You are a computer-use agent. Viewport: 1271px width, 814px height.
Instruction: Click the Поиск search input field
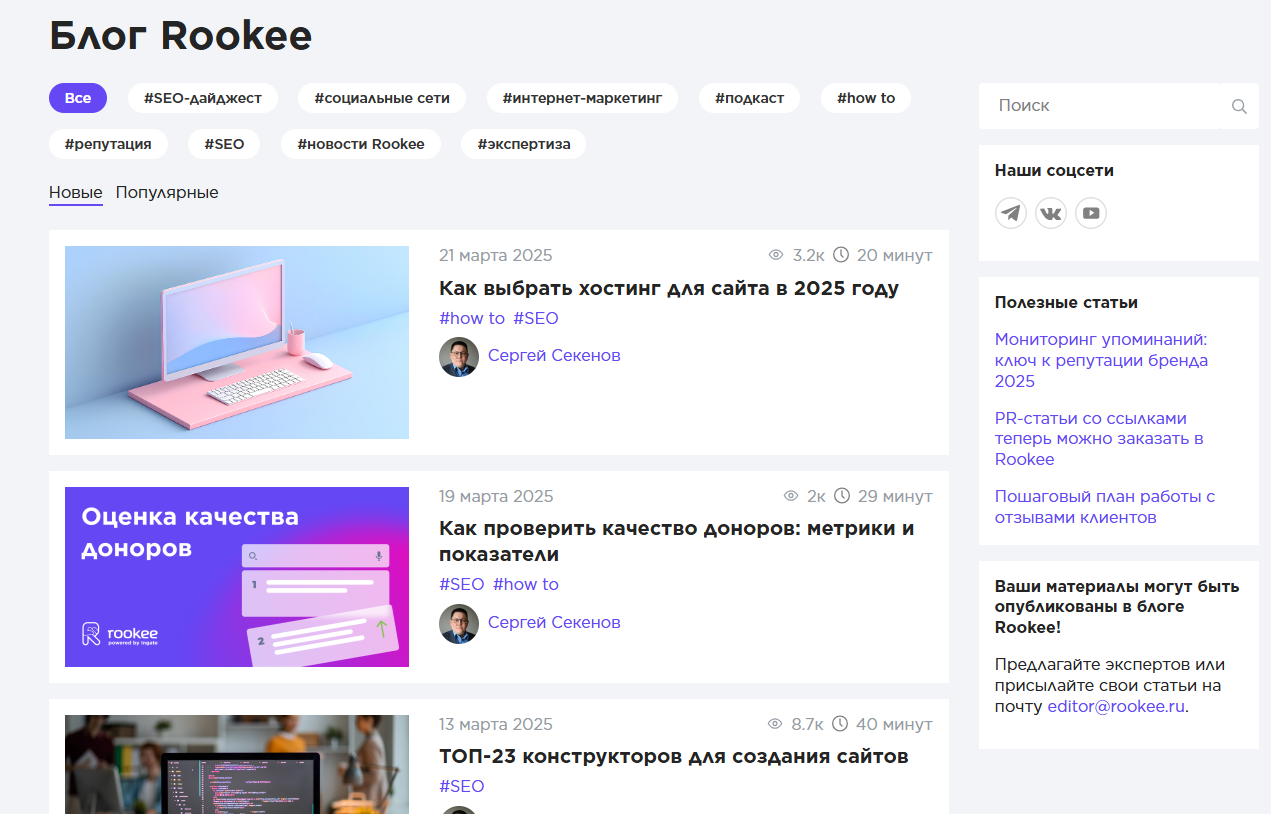[1100, 106]
